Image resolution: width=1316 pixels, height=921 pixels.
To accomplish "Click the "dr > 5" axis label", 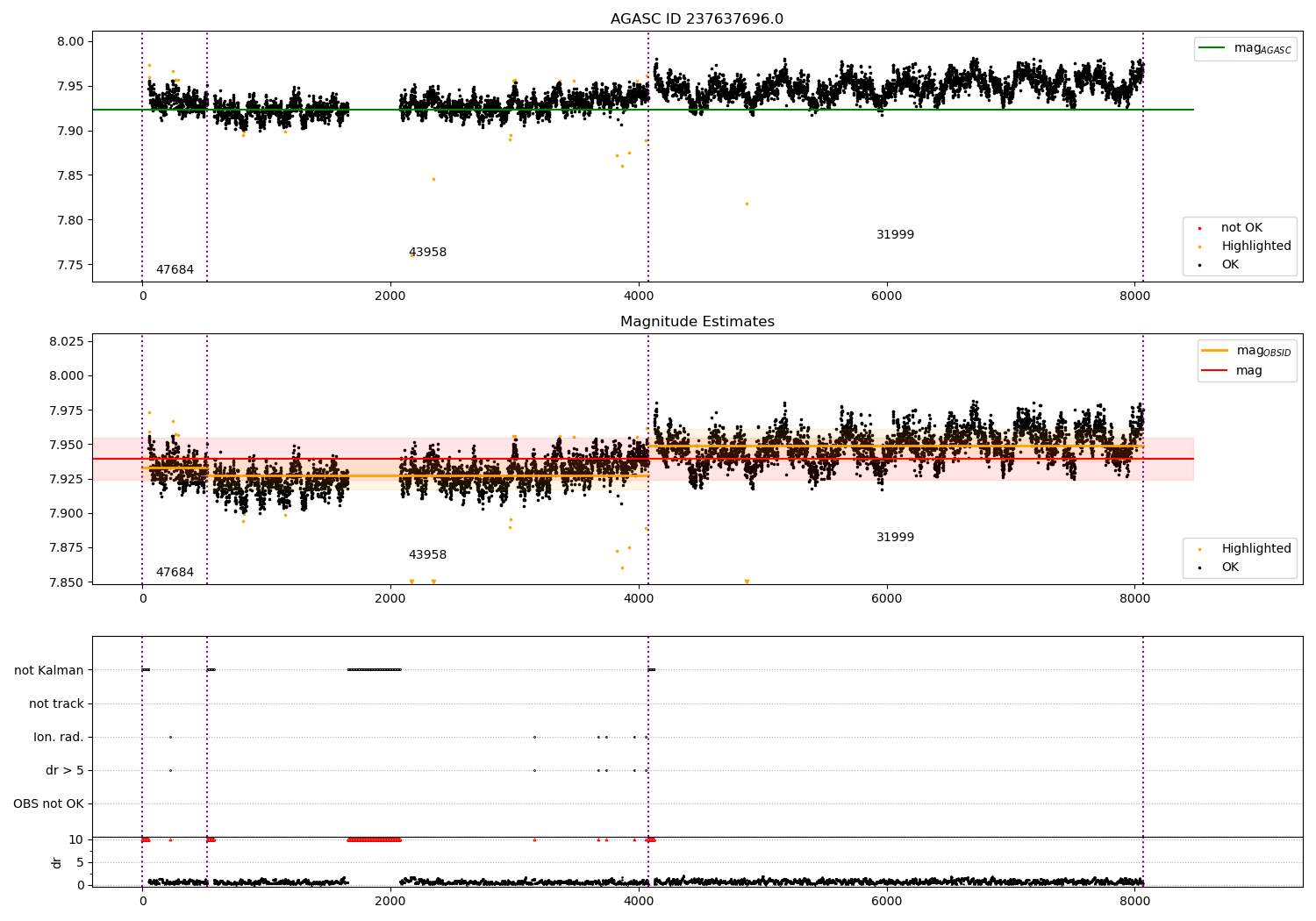I will (x=65, y=771).
